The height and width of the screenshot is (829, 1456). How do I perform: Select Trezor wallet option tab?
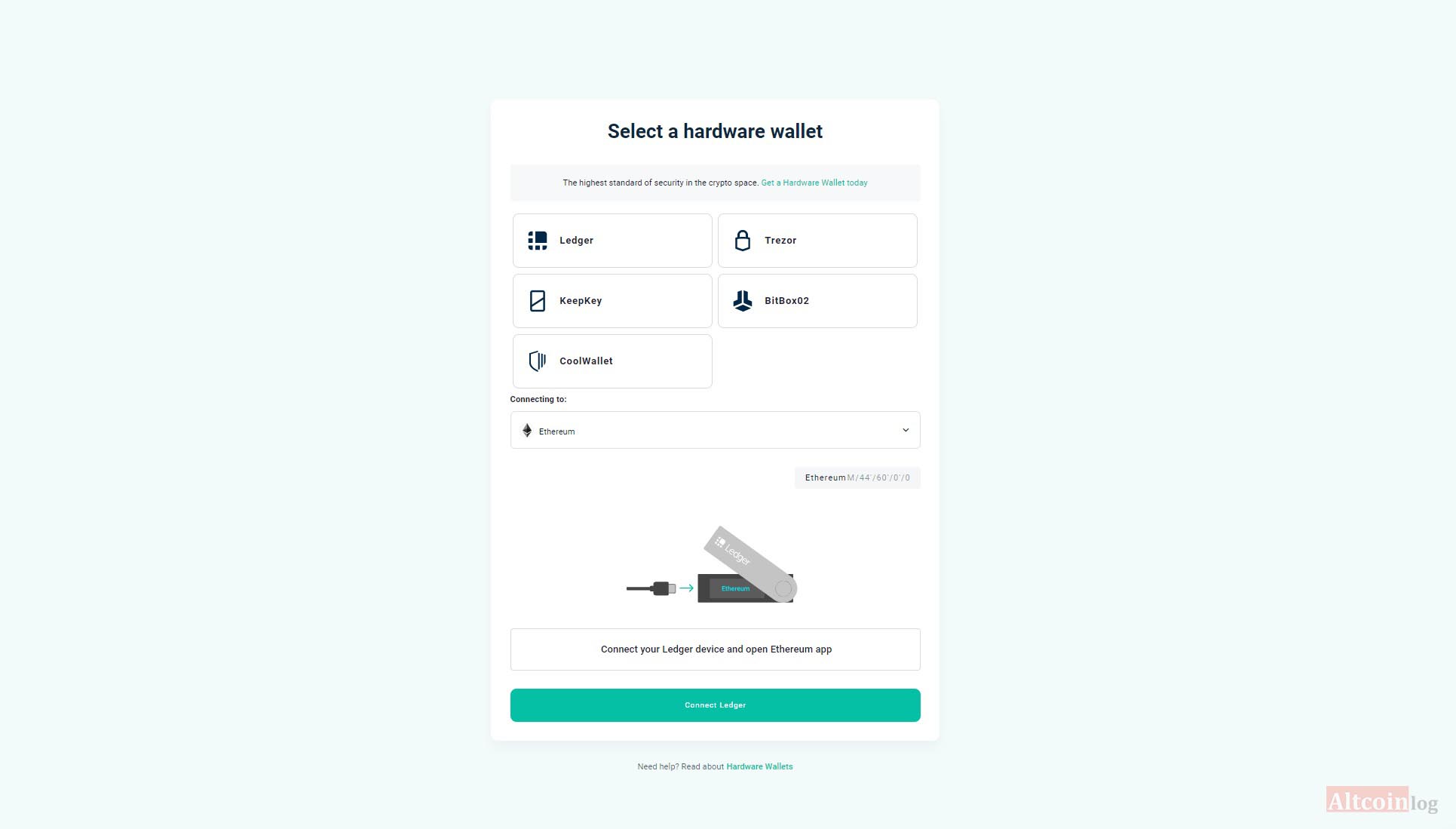click(x=818, y=240)
